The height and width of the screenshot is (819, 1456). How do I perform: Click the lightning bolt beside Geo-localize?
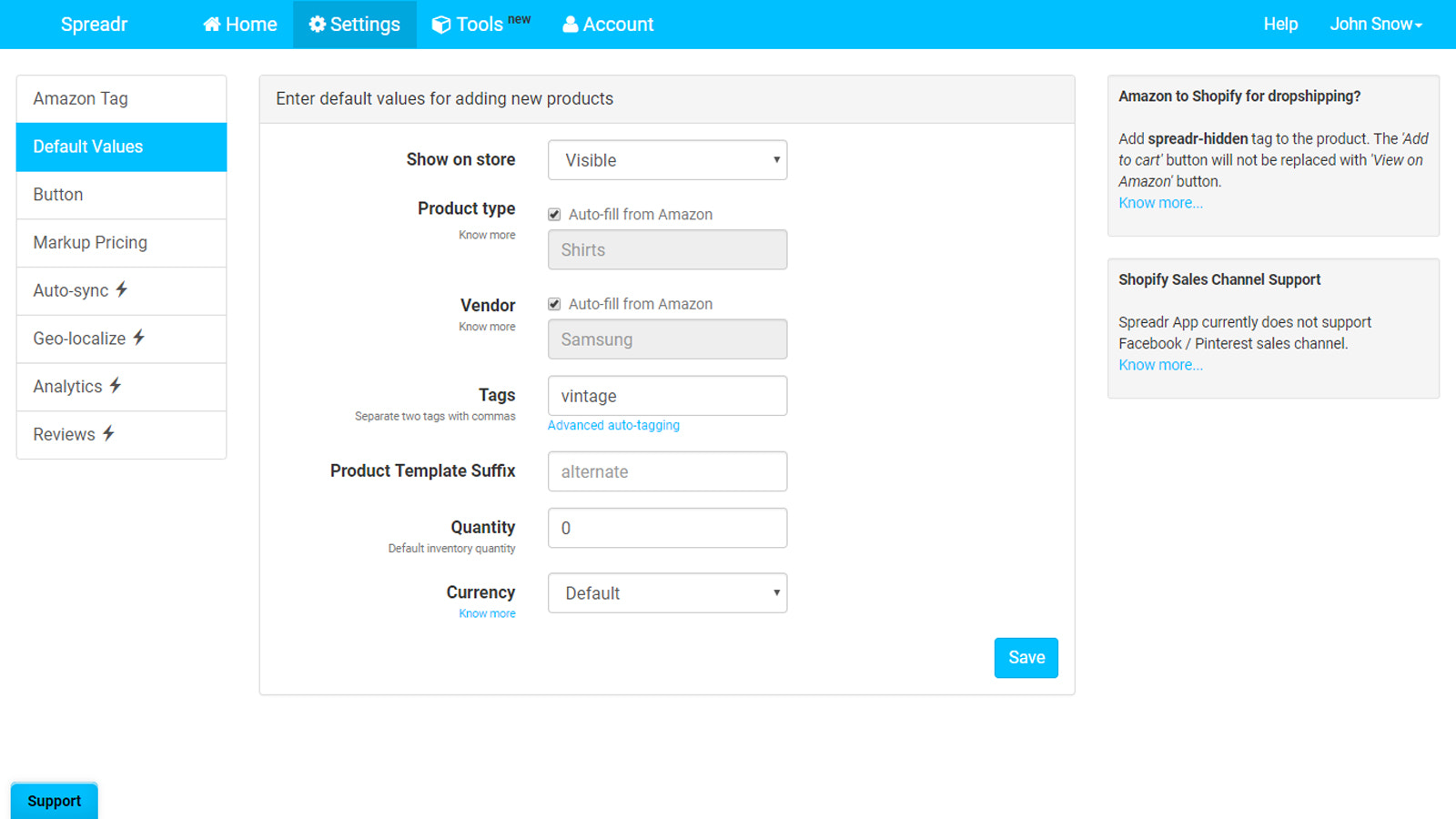(x=137, y=339)
